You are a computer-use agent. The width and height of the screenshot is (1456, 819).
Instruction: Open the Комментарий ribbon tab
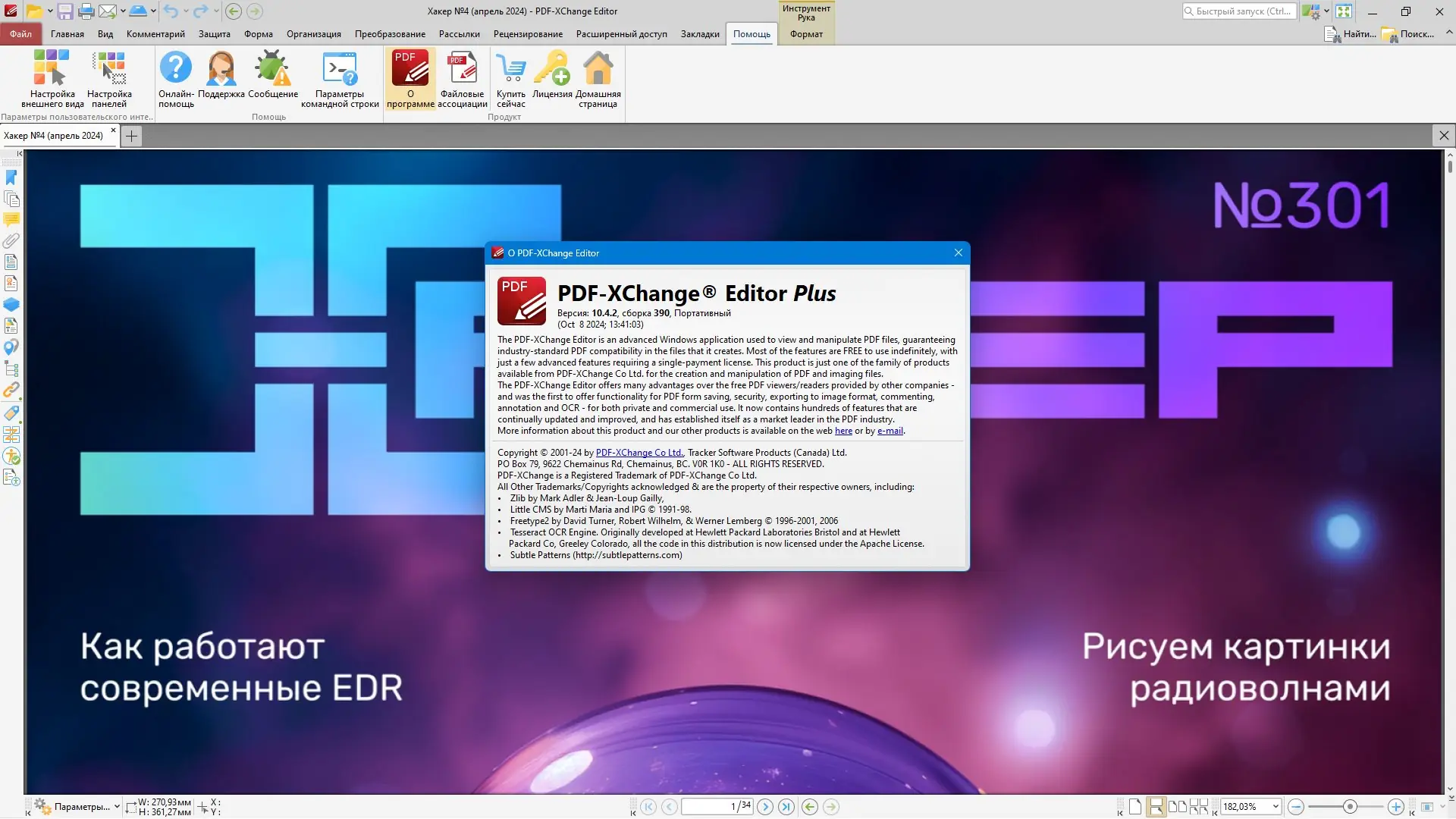point(155,34)
